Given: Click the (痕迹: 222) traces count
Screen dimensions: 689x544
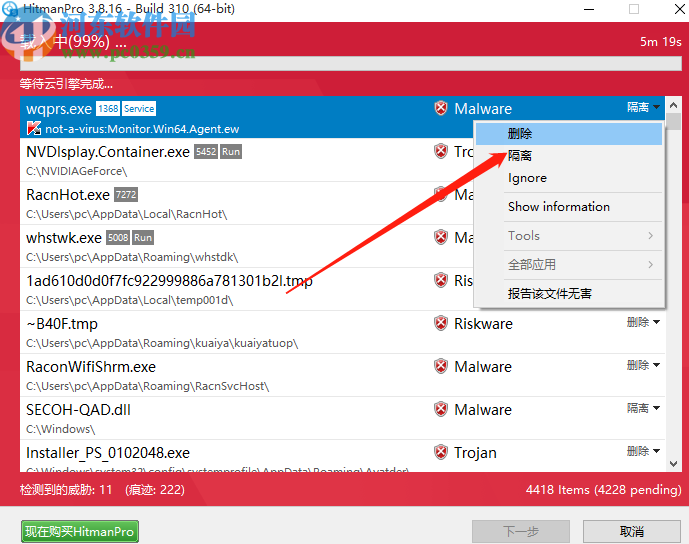Looking at the screenshot, I should pos(155,490).
